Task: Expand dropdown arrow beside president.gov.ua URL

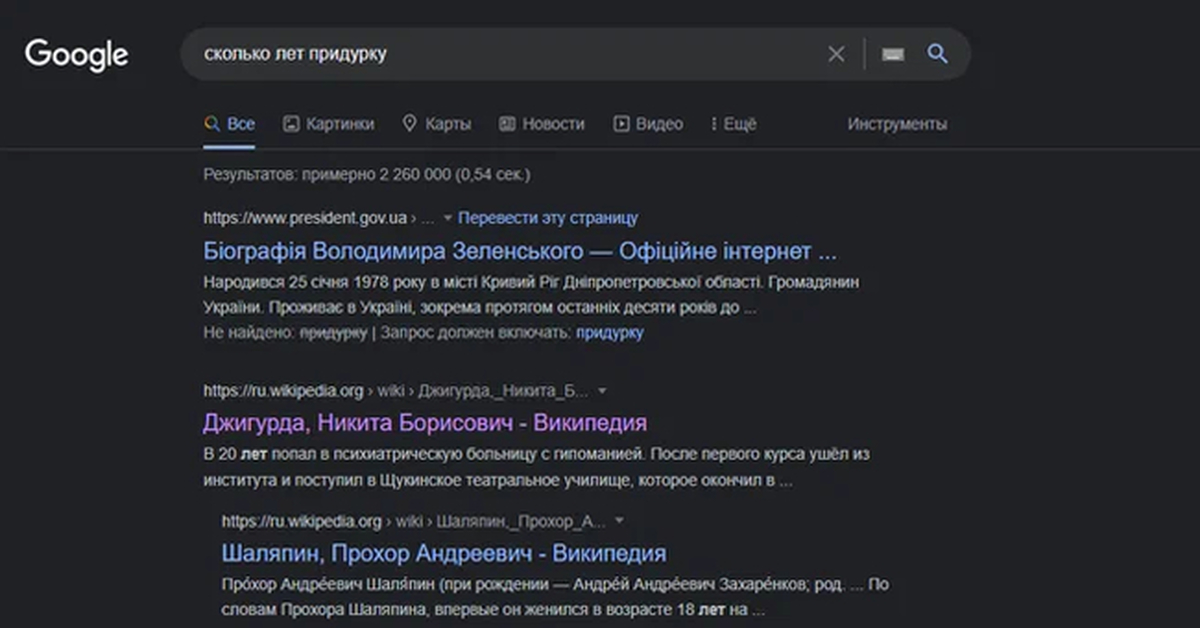Action: click(448, 218)
